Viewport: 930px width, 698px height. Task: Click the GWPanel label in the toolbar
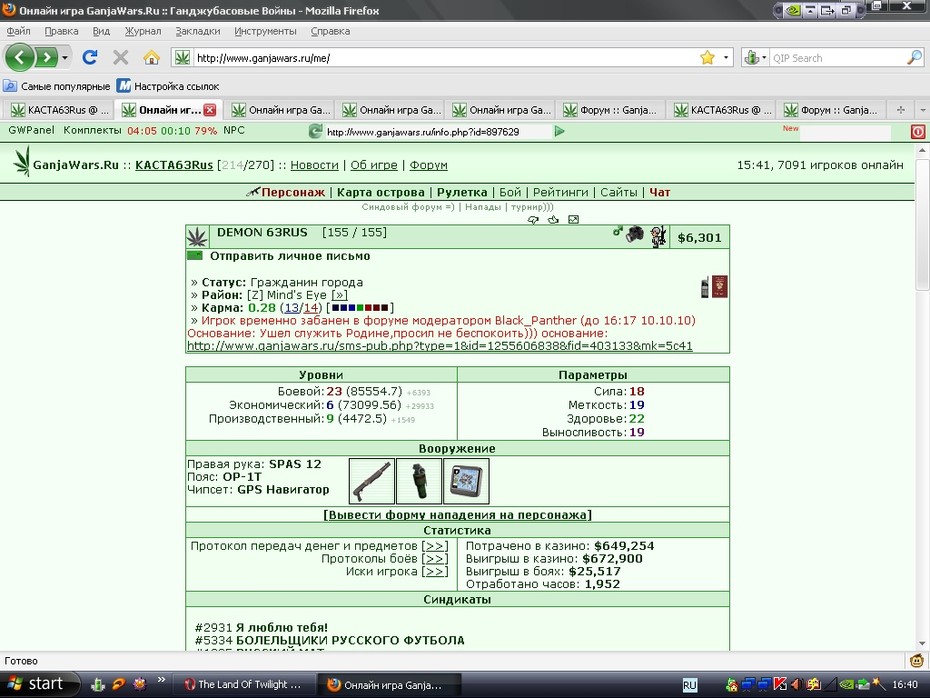[31, 130]
